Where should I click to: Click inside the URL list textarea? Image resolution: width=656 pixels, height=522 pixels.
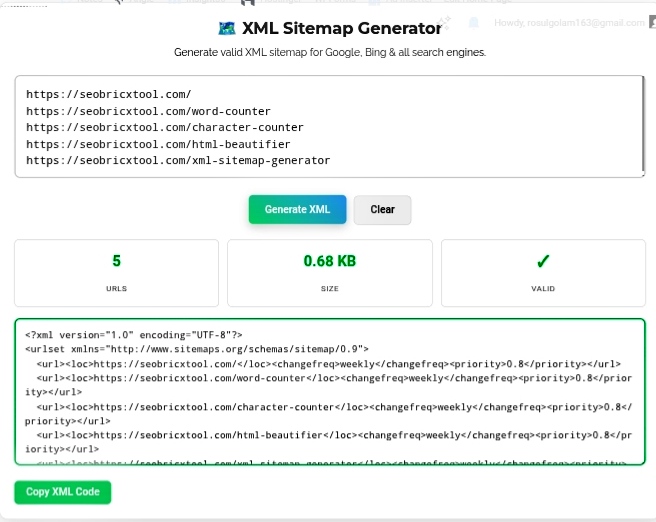coord(330,126)
